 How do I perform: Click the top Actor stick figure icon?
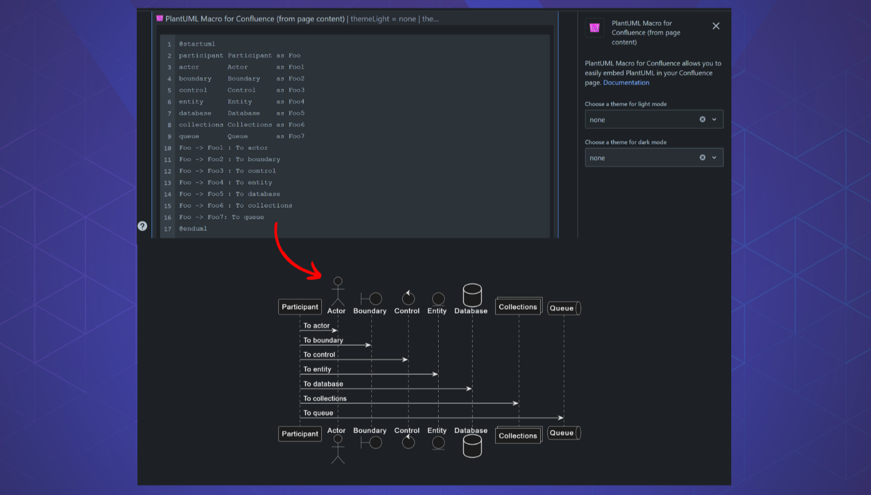coord(337,291)
